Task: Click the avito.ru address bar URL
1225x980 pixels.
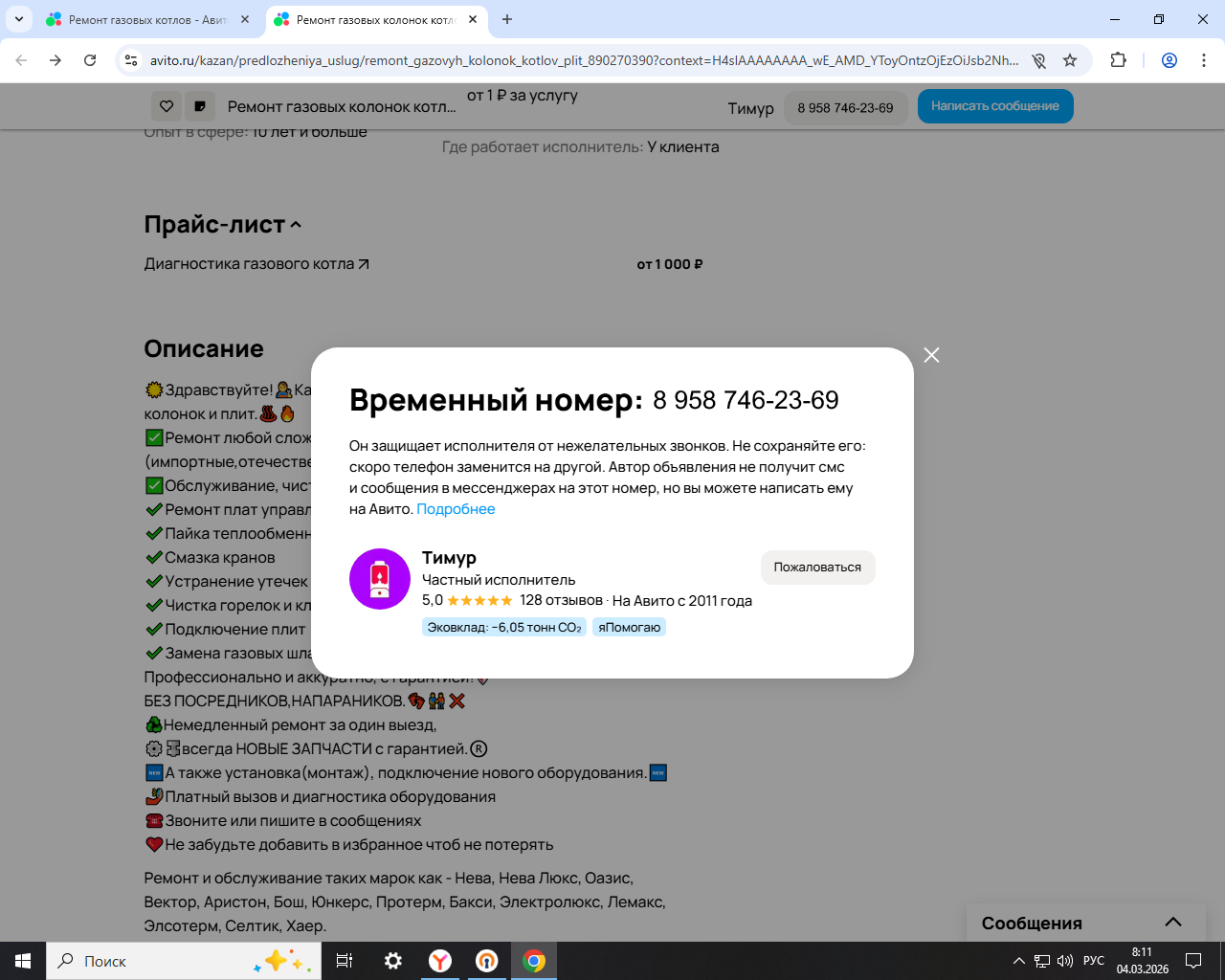Action: pyautogui.click(x=584, y=60)
